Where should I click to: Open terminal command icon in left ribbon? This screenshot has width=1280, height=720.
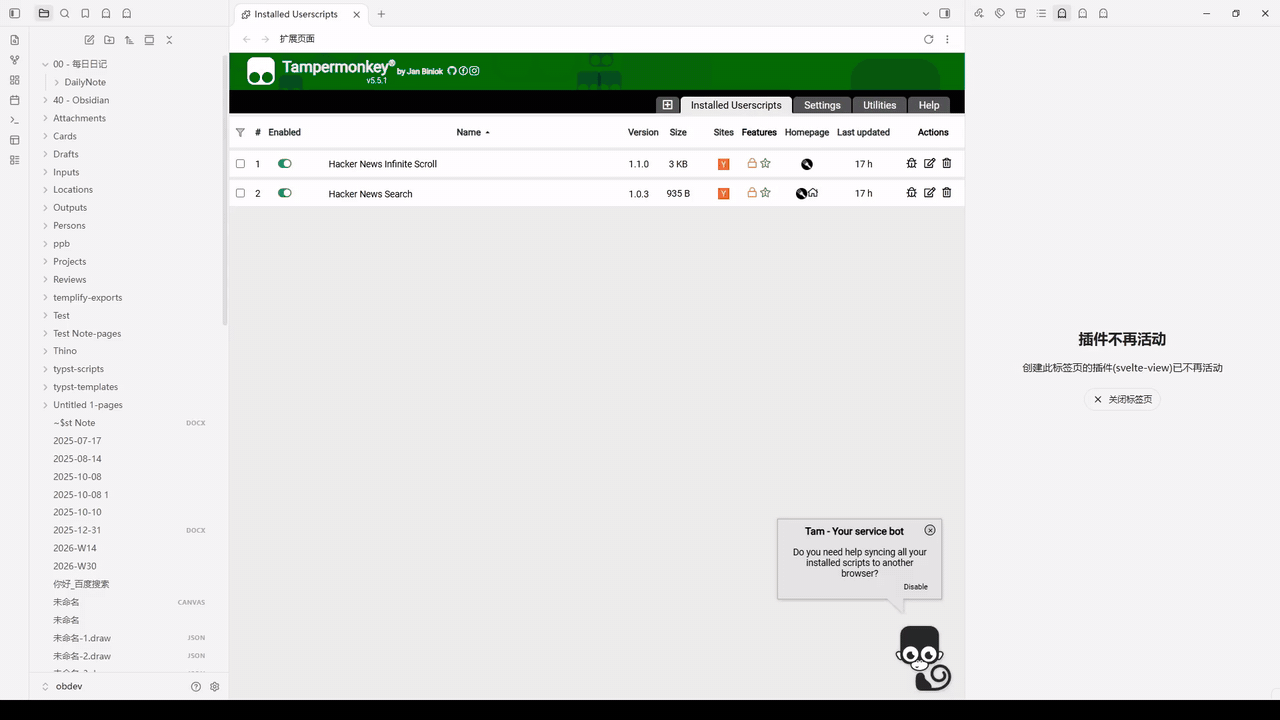click(14, 120)
